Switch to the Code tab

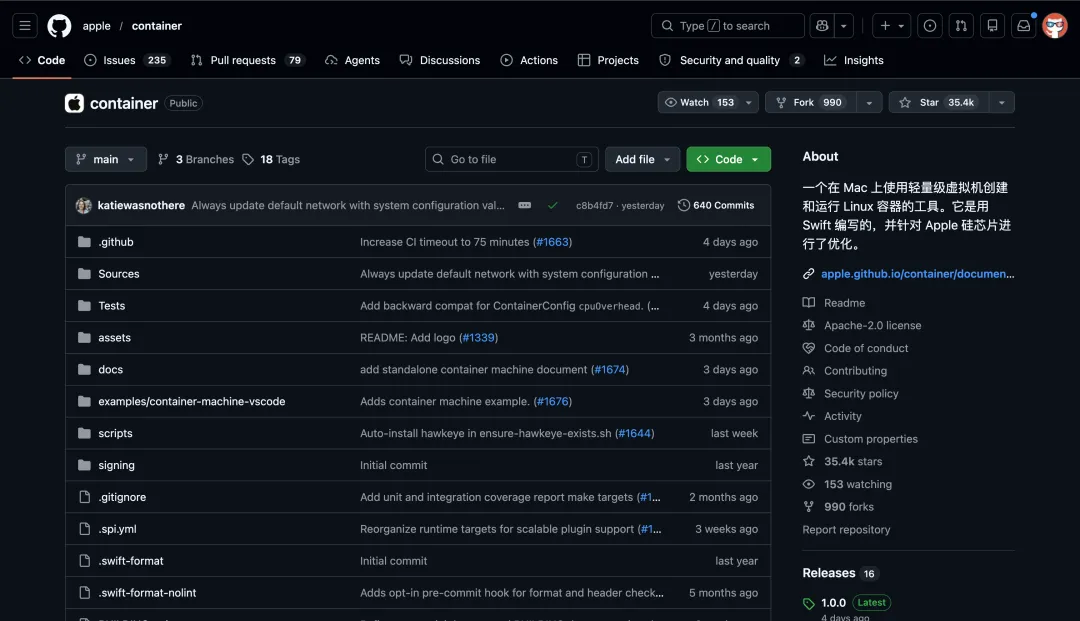point(42,60)
